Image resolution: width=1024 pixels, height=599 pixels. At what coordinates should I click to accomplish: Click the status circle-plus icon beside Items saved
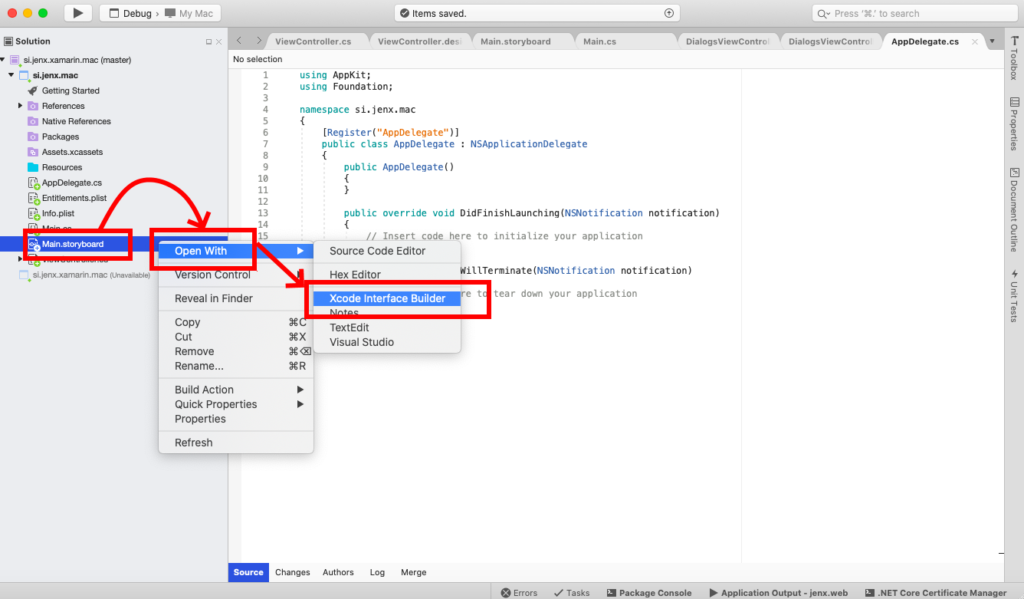tap(669, 13)
